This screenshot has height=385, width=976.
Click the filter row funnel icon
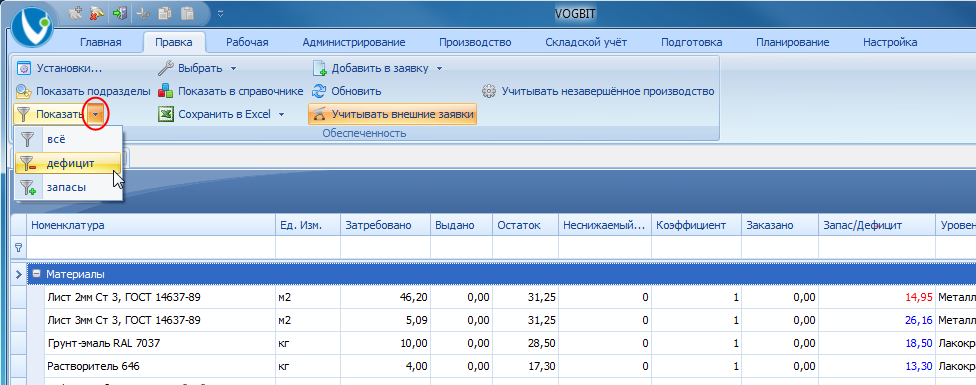click(x=19, y=248)
